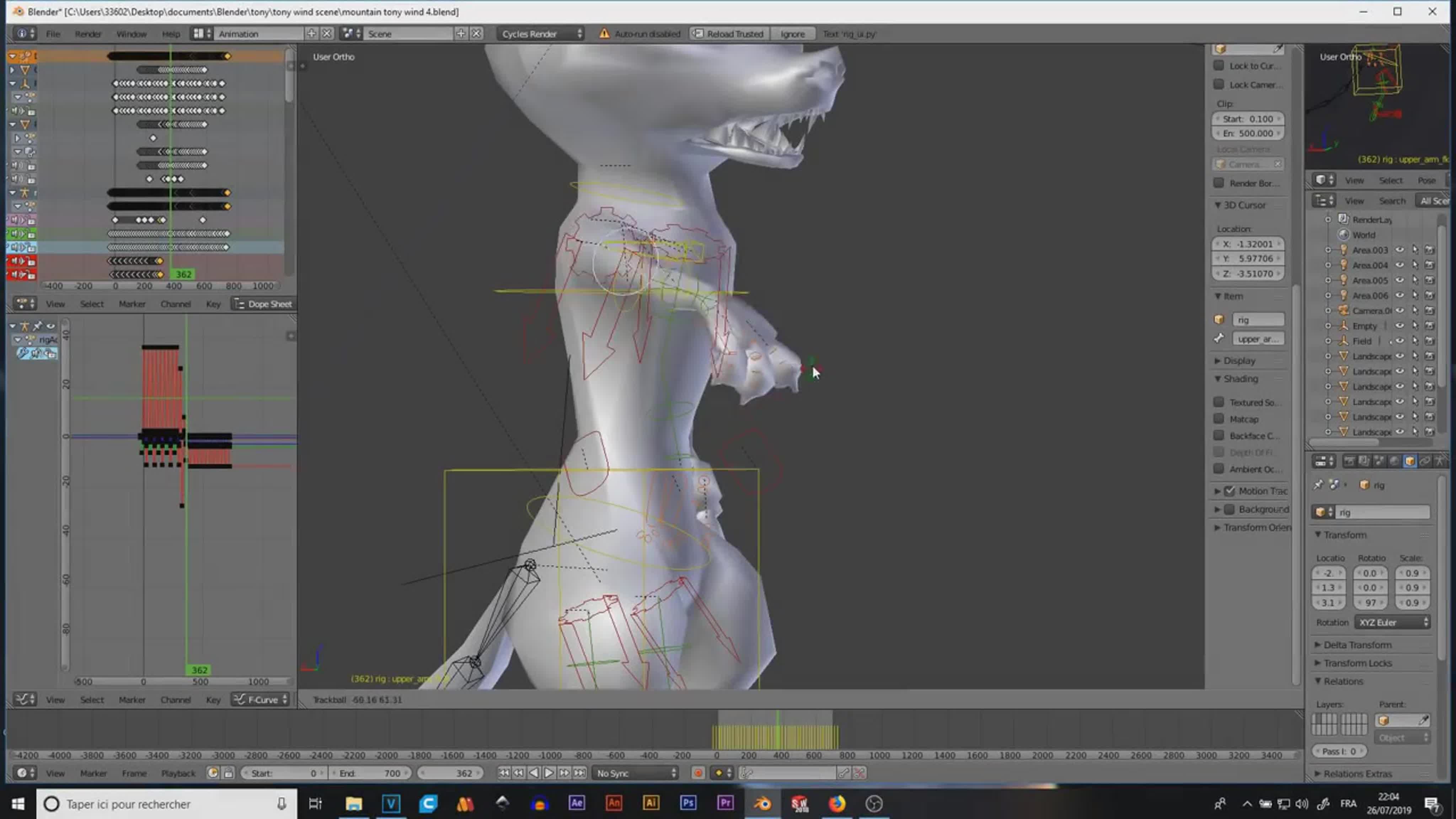Open the Constraints properties tab chain icon

(1425, 462)
